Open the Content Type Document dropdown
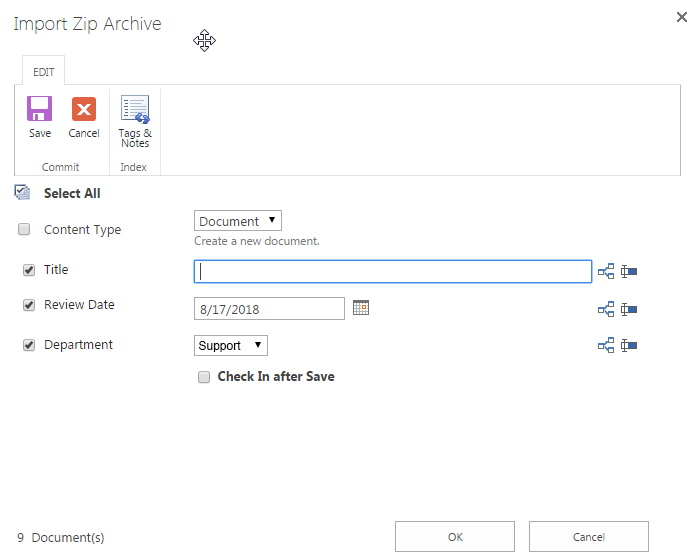This screenshot has height=560, width=691. 238,221
